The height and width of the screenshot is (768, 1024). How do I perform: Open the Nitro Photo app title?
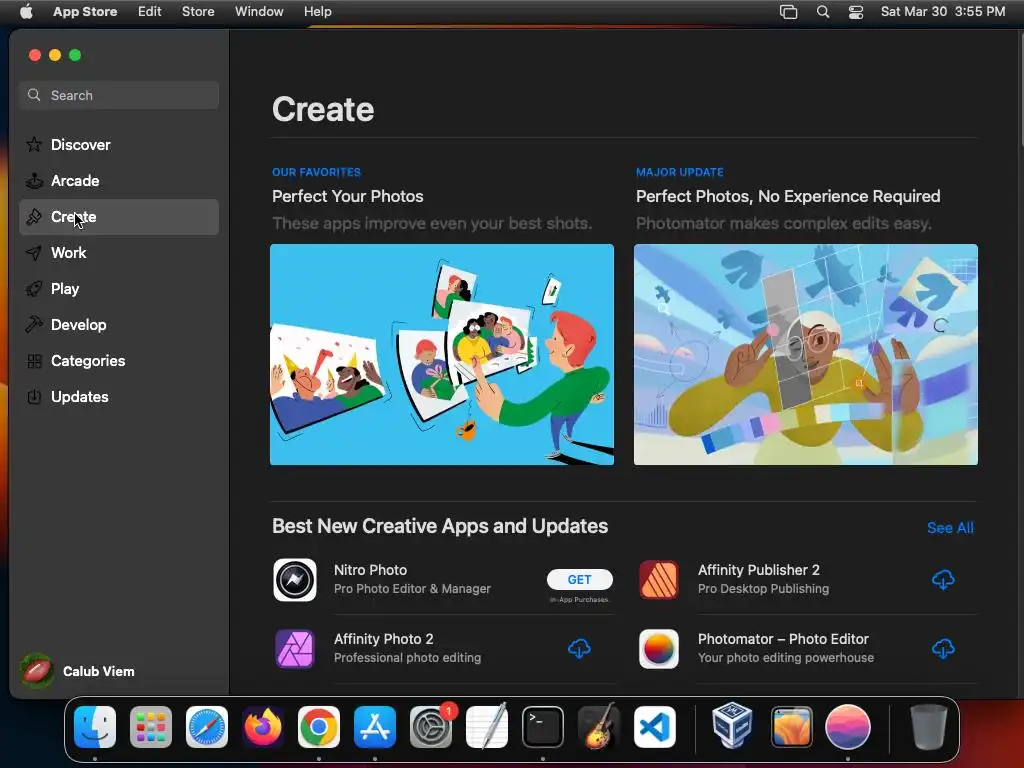(x=370, y=569)
